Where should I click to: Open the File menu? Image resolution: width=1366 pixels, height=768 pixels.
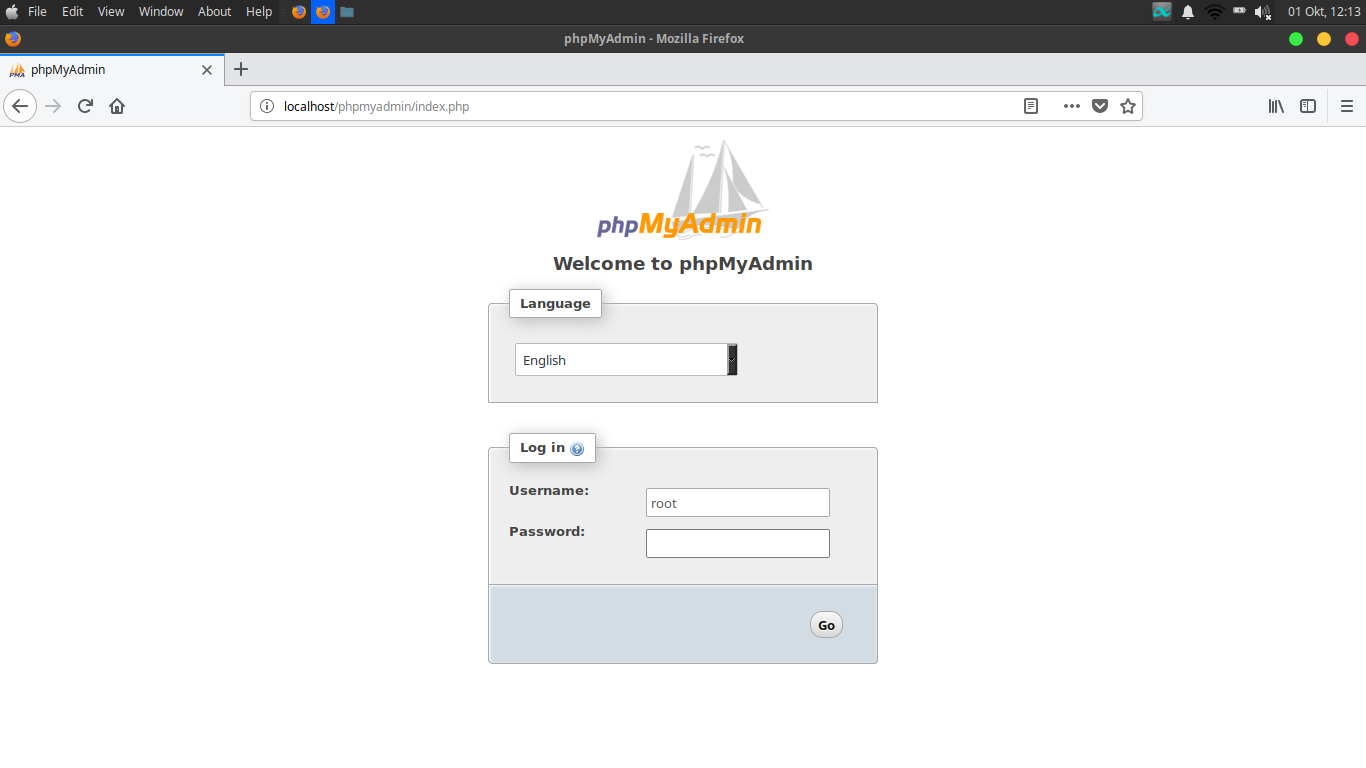pyautogui.click(x=37, y=12)
